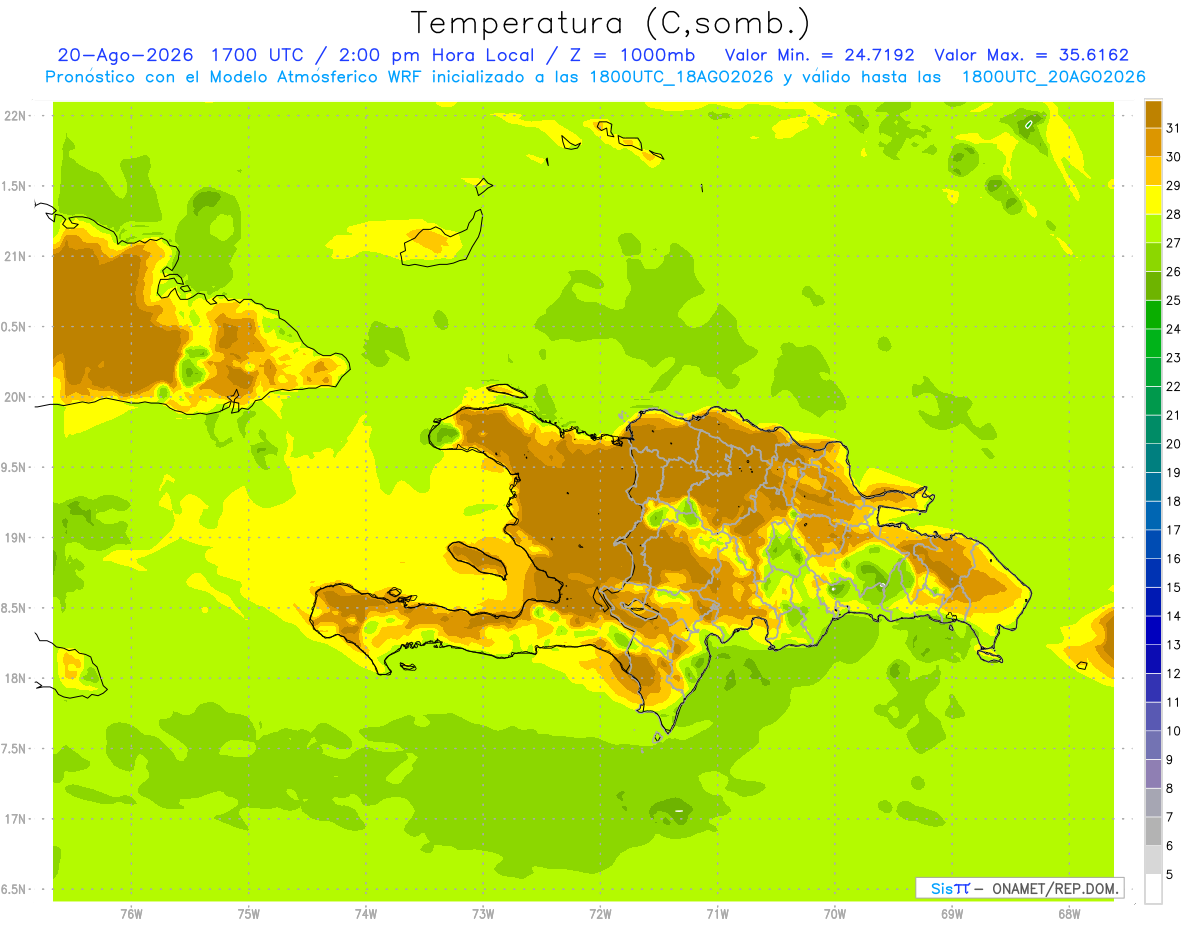Select "2:00 pm Hora Local" text

(x=434, y=55)
